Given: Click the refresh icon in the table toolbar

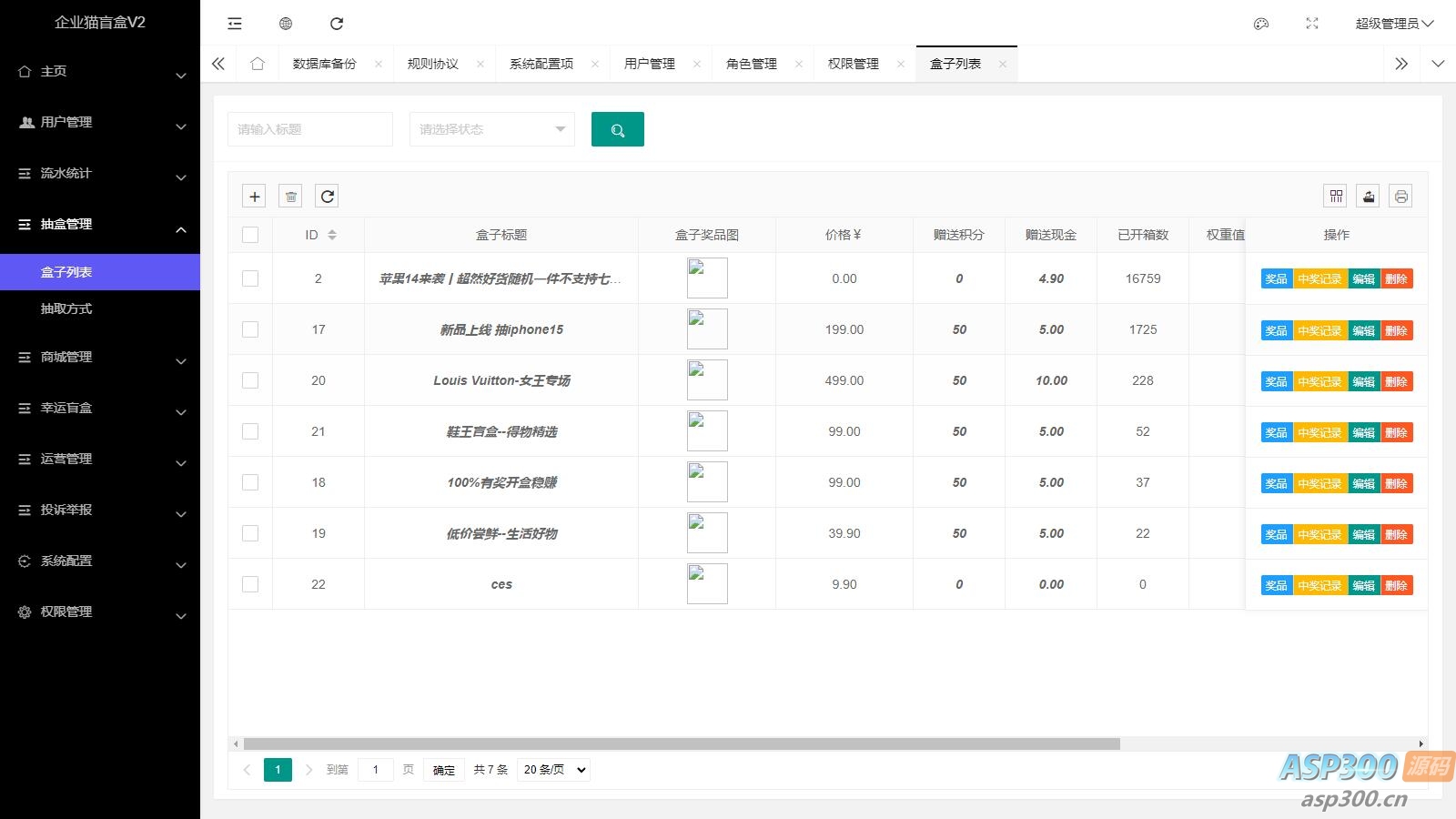Looking at the screenshot, I should click(x=327, y=196).
